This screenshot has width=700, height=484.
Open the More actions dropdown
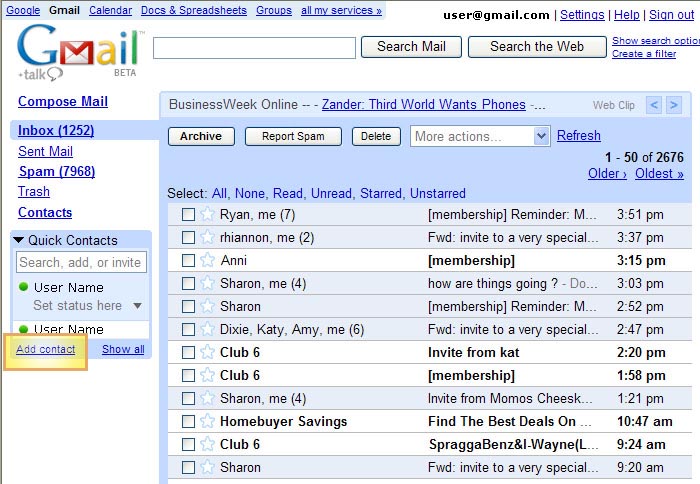pos(479,136)
